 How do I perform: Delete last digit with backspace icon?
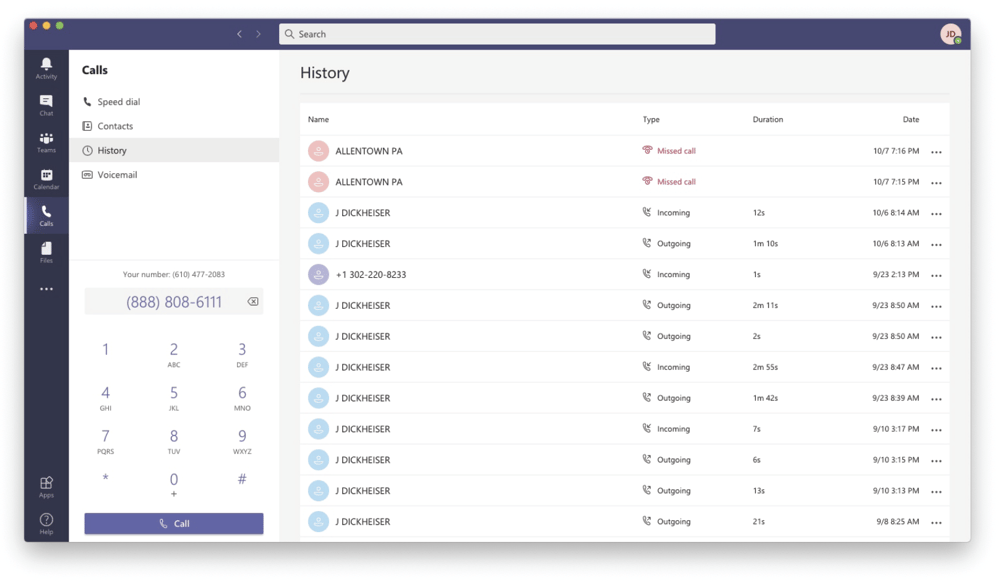[253, 302]
